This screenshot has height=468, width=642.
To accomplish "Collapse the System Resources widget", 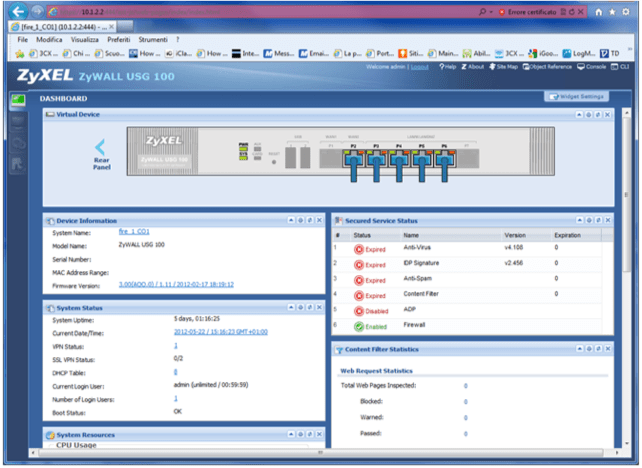I will pos(291,434).
